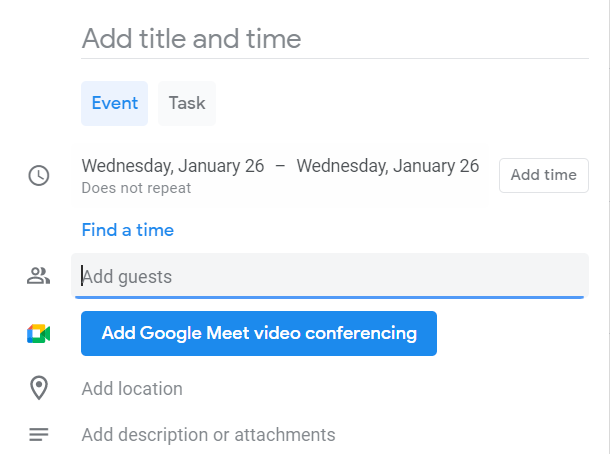The image size is (610, 454).
Task: Click the location pin icon
Action: (38, 388)
